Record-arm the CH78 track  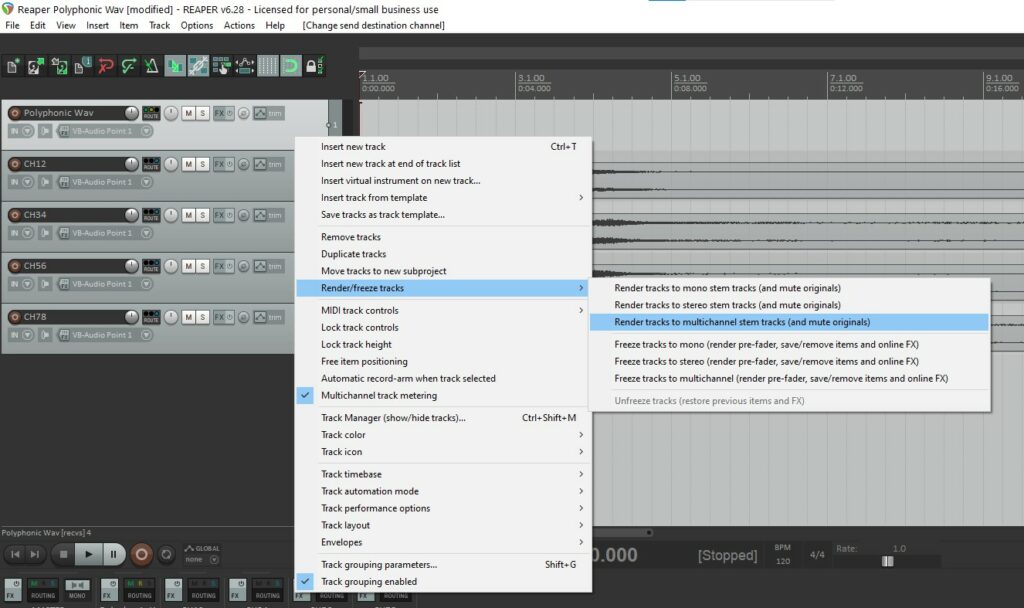point(14,317)
